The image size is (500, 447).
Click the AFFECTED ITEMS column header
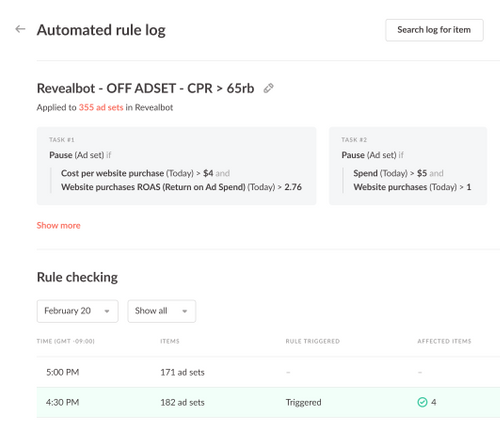[444, 341]
